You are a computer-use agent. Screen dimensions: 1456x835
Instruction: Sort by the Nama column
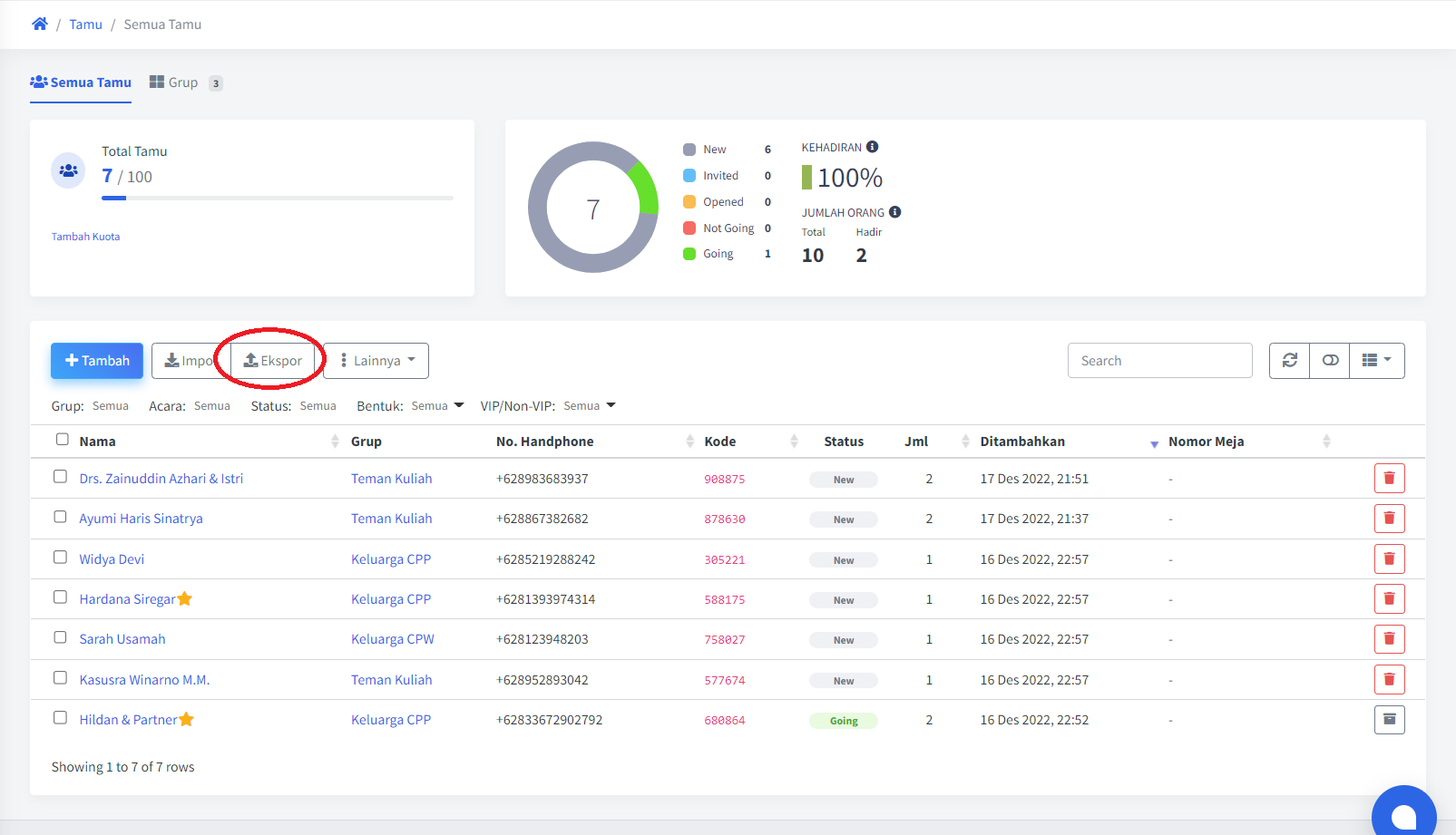coord(208,442)
